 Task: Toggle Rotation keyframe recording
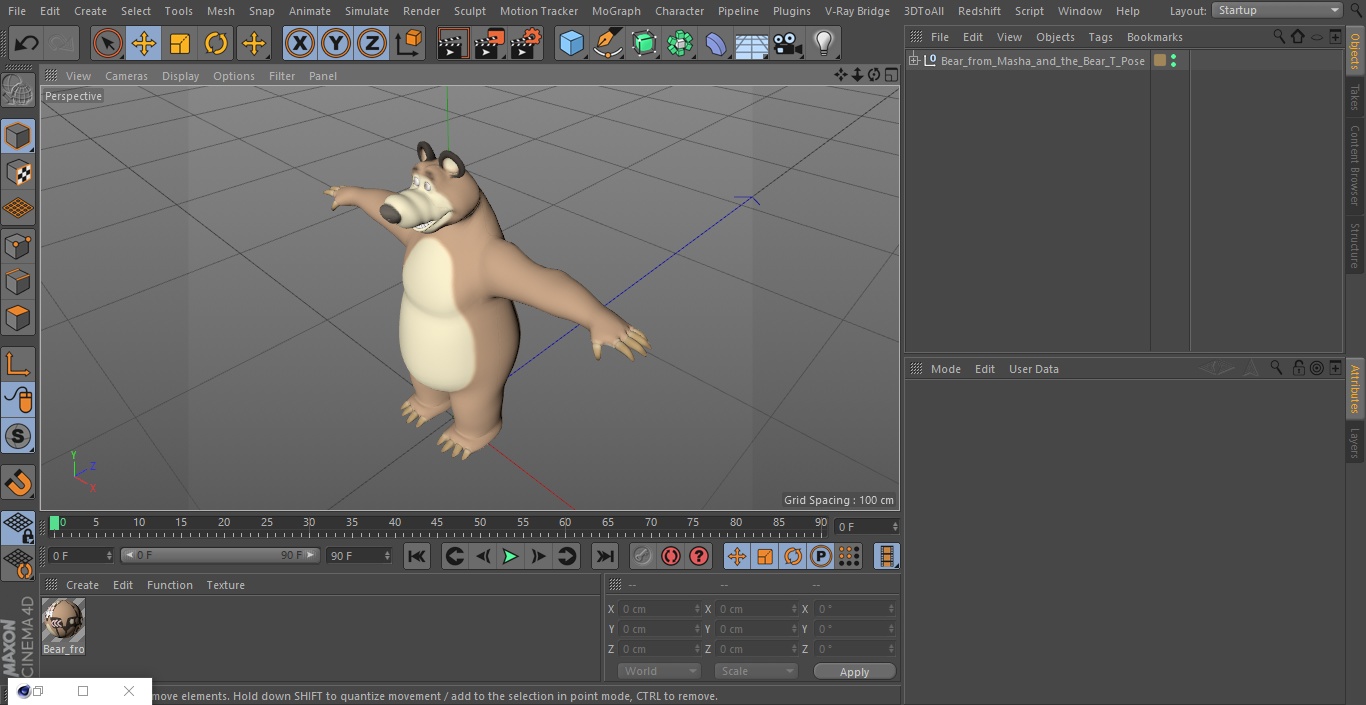[793, 556]
